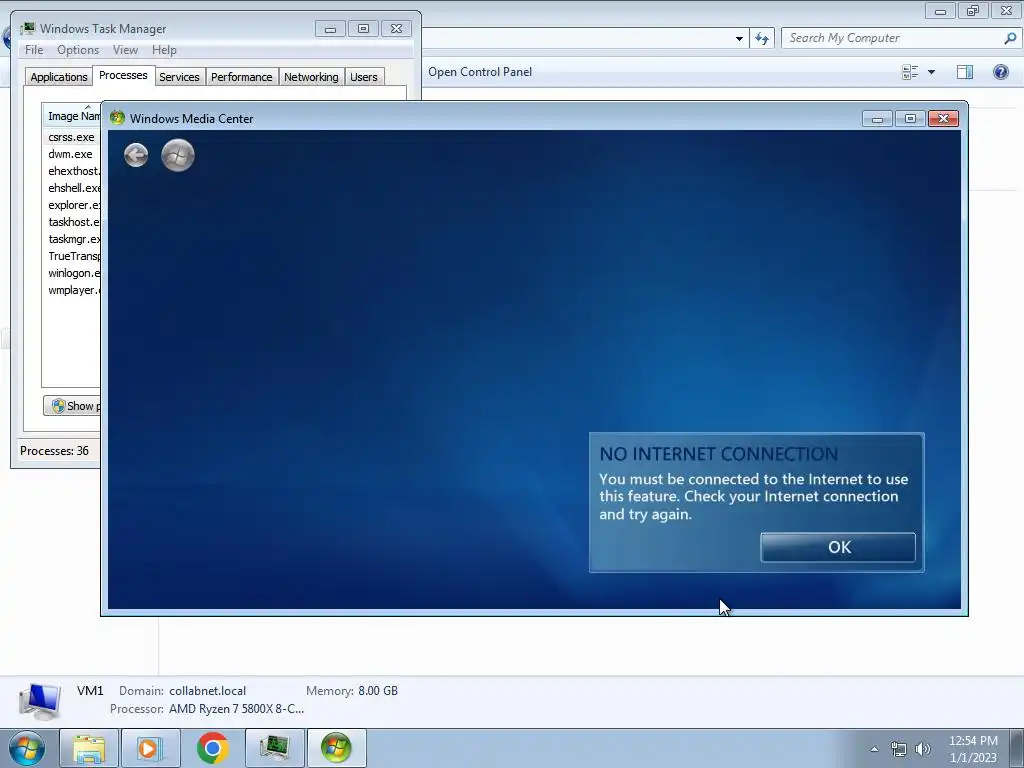Screen dimensions: 1024x768
Task: Select ehexthost process row
Action: [72, 171]
